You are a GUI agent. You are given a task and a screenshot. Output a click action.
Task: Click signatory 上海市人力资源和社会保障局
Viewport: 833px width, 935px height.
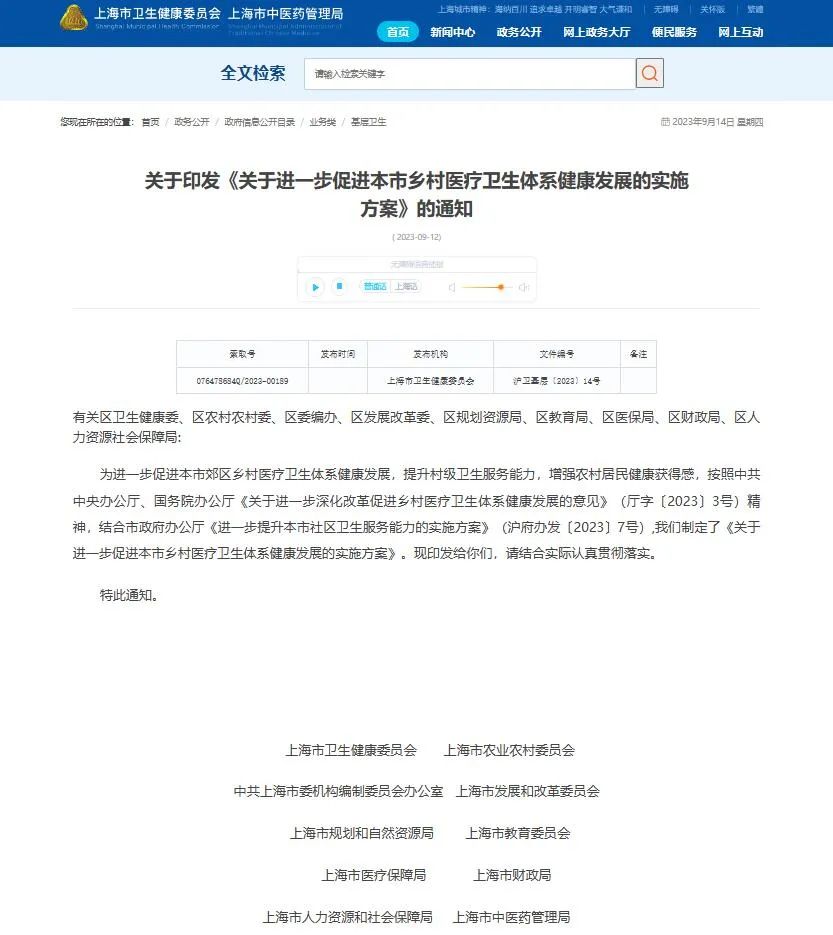(x=348, y=917)
